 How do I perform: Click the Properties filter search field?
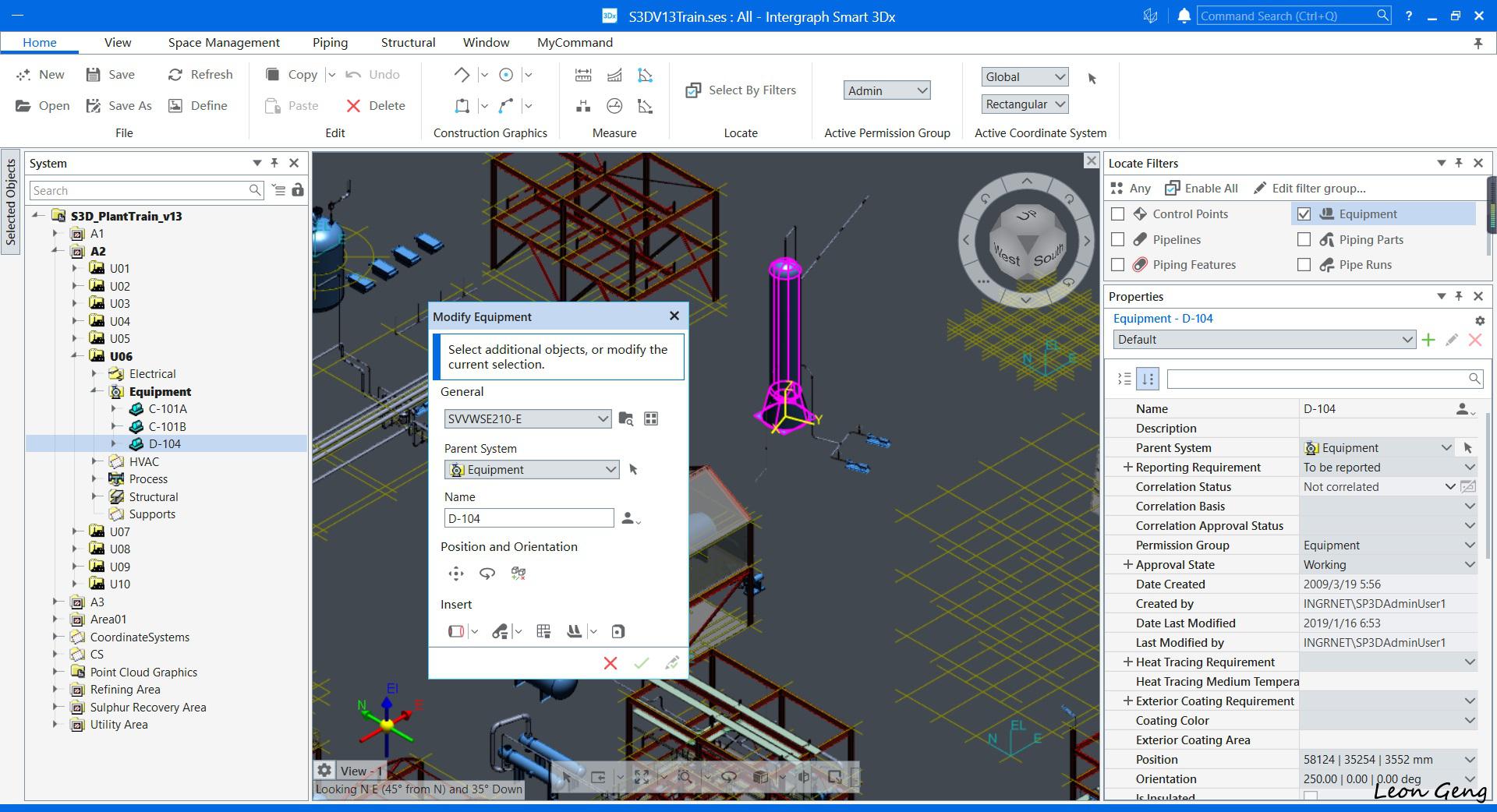tap(1324, 379)
